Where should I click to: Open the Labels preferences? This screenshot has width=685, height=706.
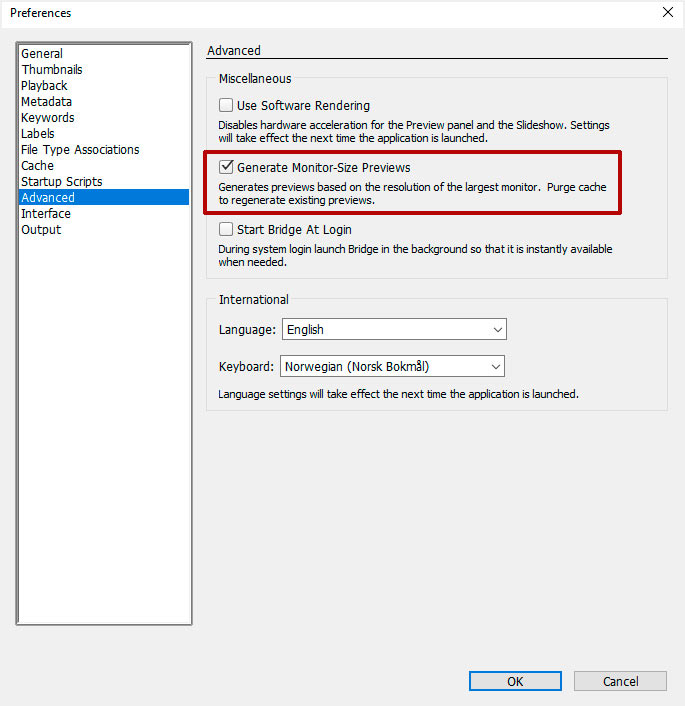38,134
